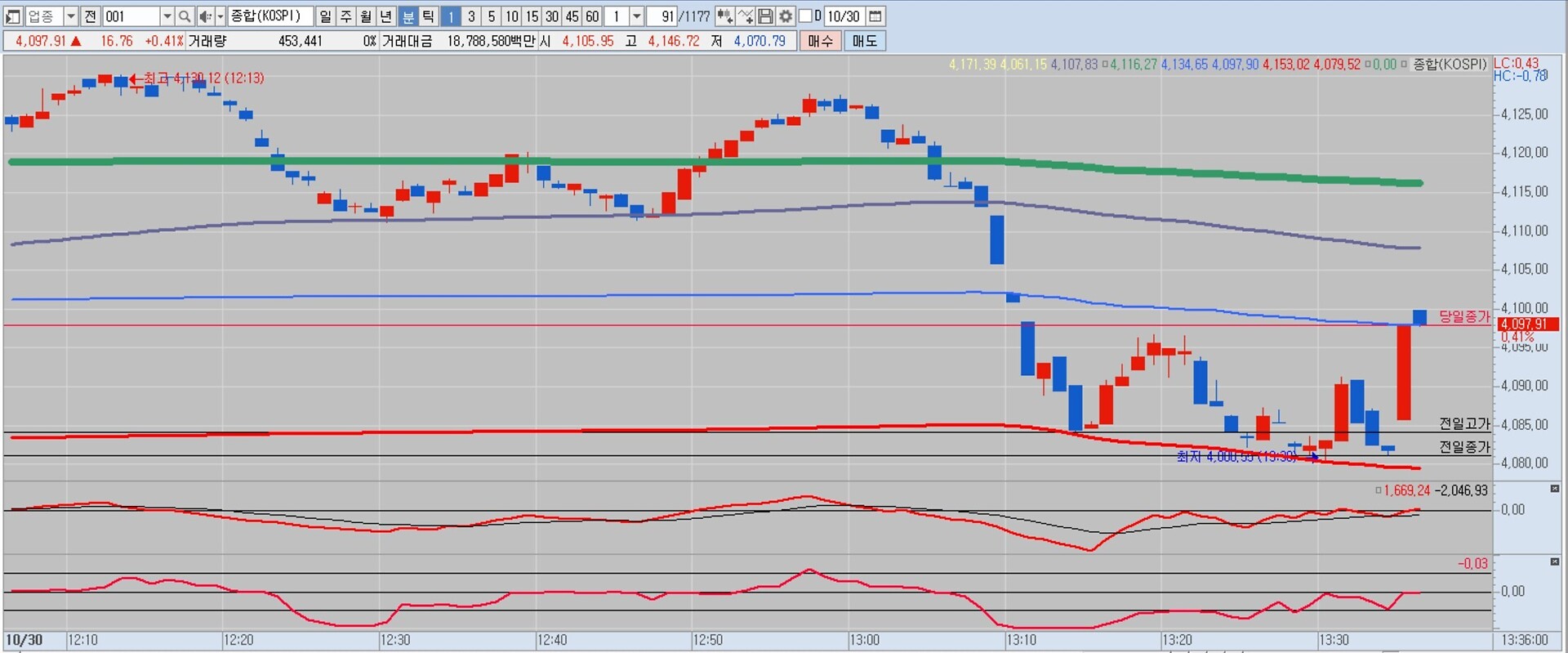Click the 10/30 date input field
The image size is (1568, 653).
point(844,16)
